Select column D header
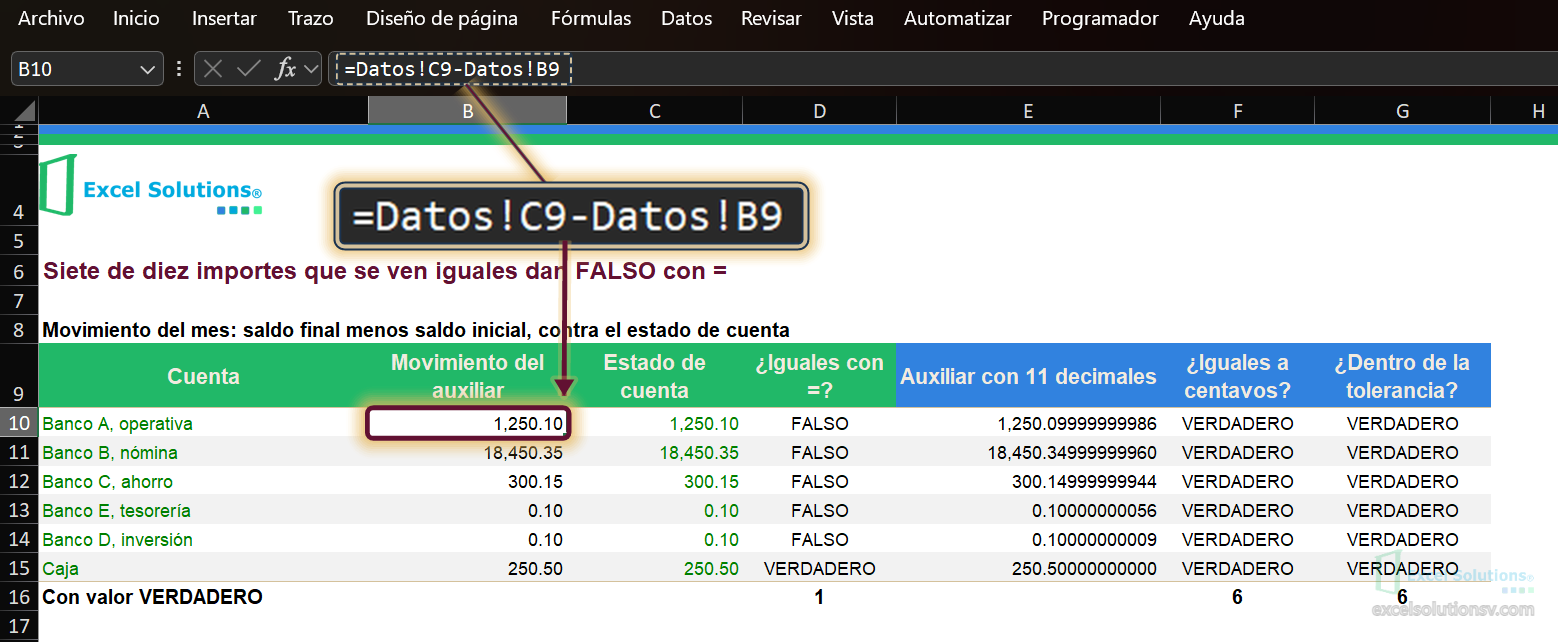 click(819, 111)
